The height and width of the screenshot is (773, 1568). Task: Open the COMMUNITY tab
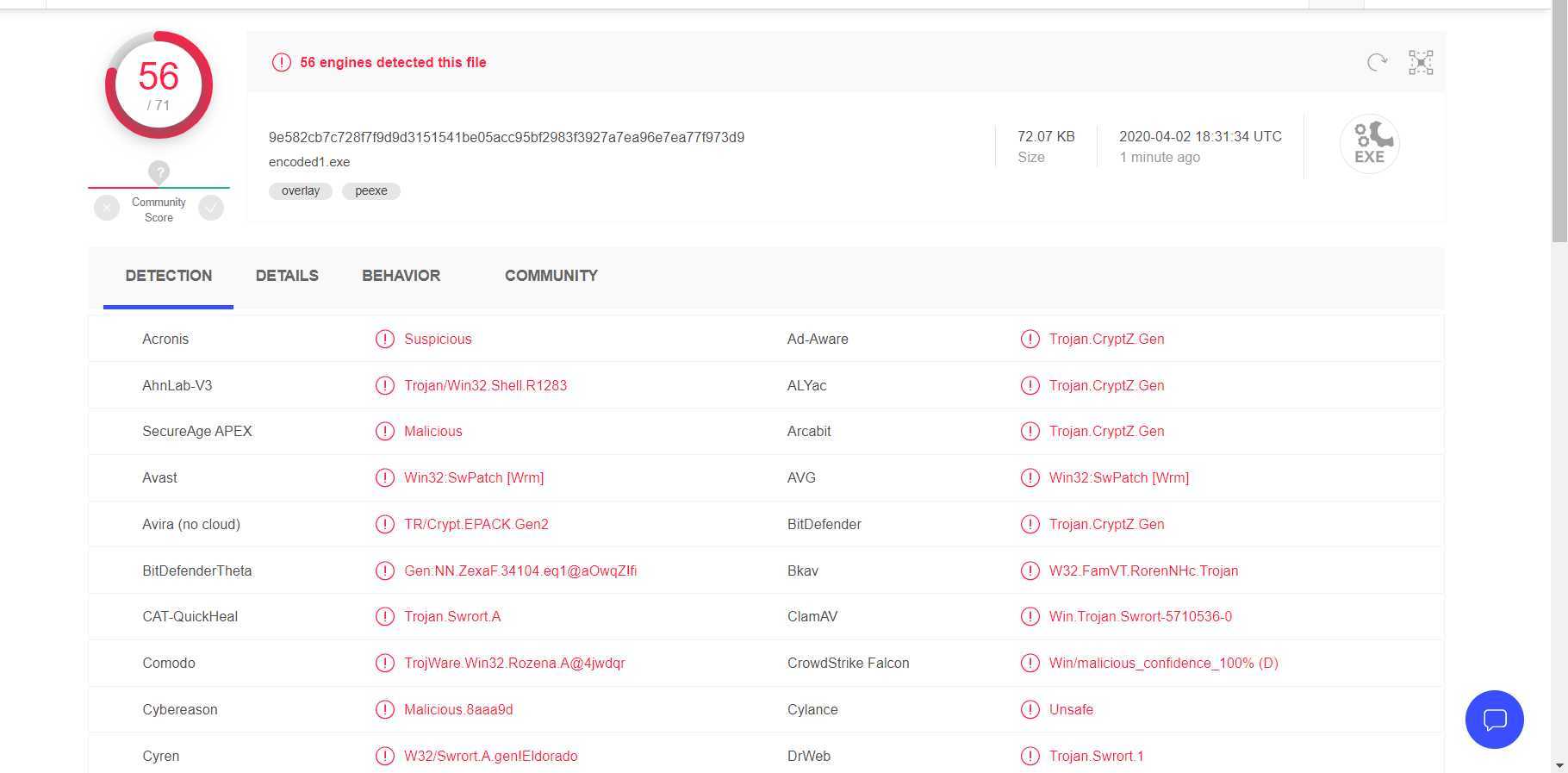(551, 276)
